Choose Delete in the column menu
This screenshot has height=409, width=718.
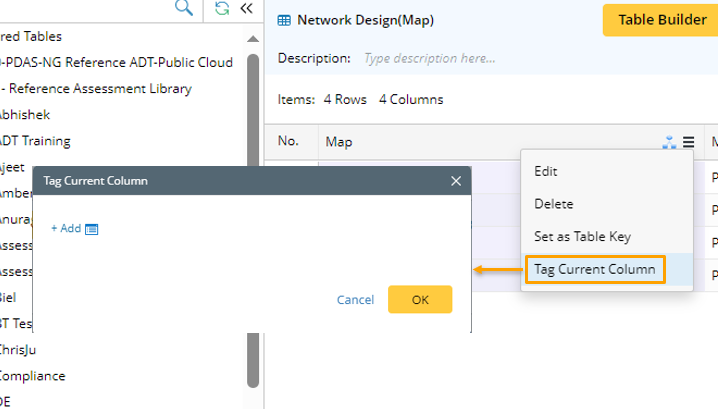point(554,204)
